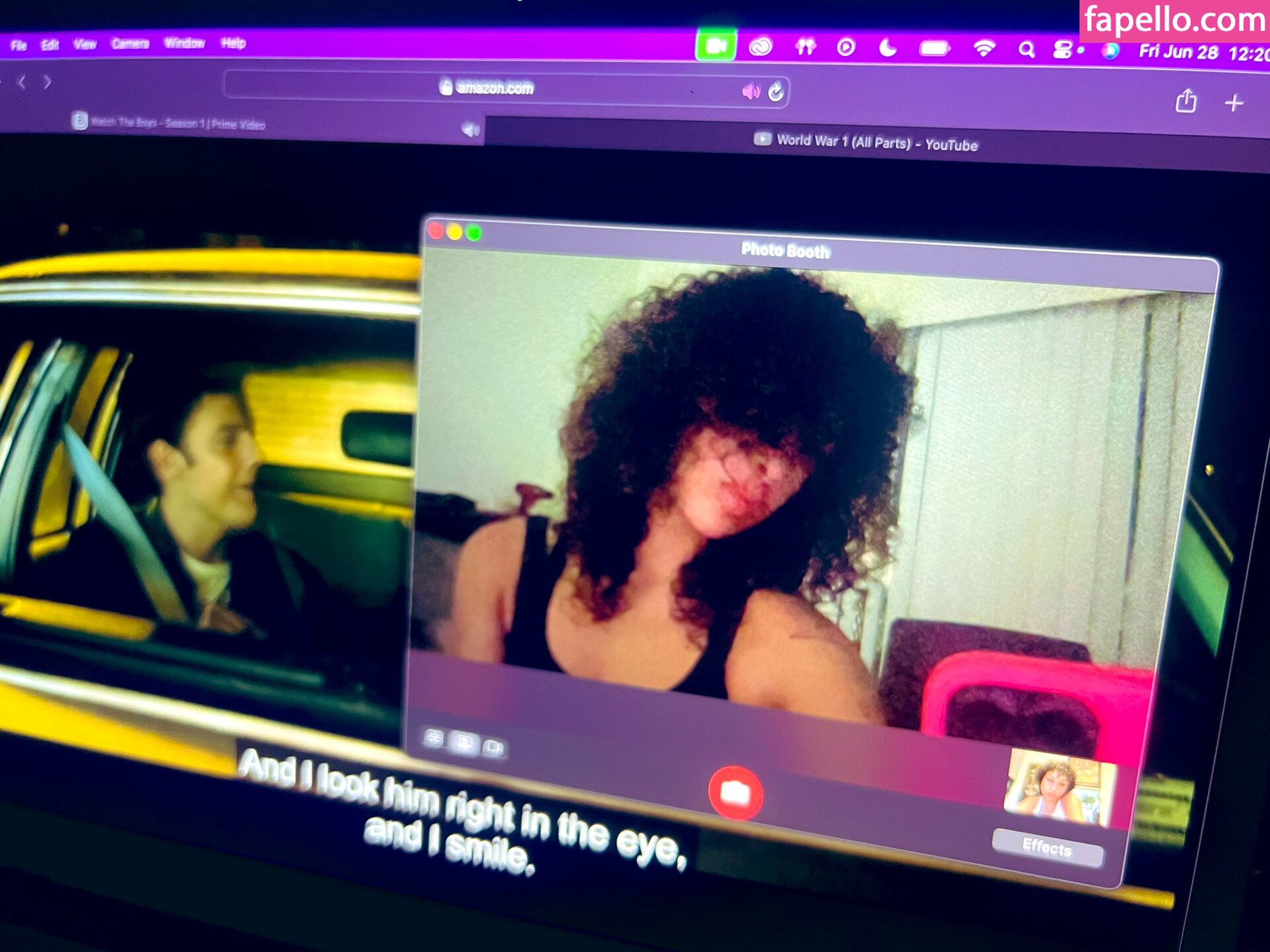Image resolution: width=1270 pixels, height=952 pixels.
Task: Mute audio via address bar speaker icon
Action: 750,91
